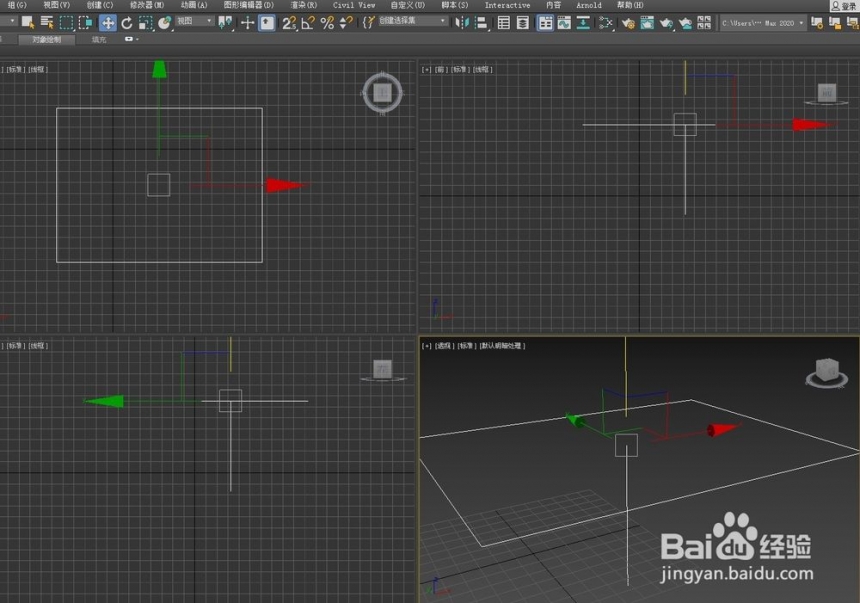Expand the project path Max 2020 dropdown
This screenshot has width=860, height=603.
(763, 23)
